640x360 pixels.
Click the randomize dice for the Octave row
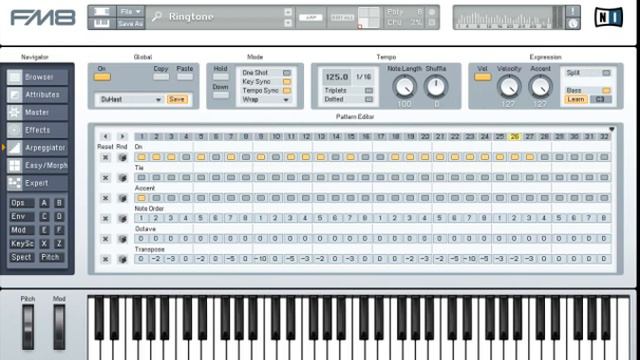click(x=122, y=239)
